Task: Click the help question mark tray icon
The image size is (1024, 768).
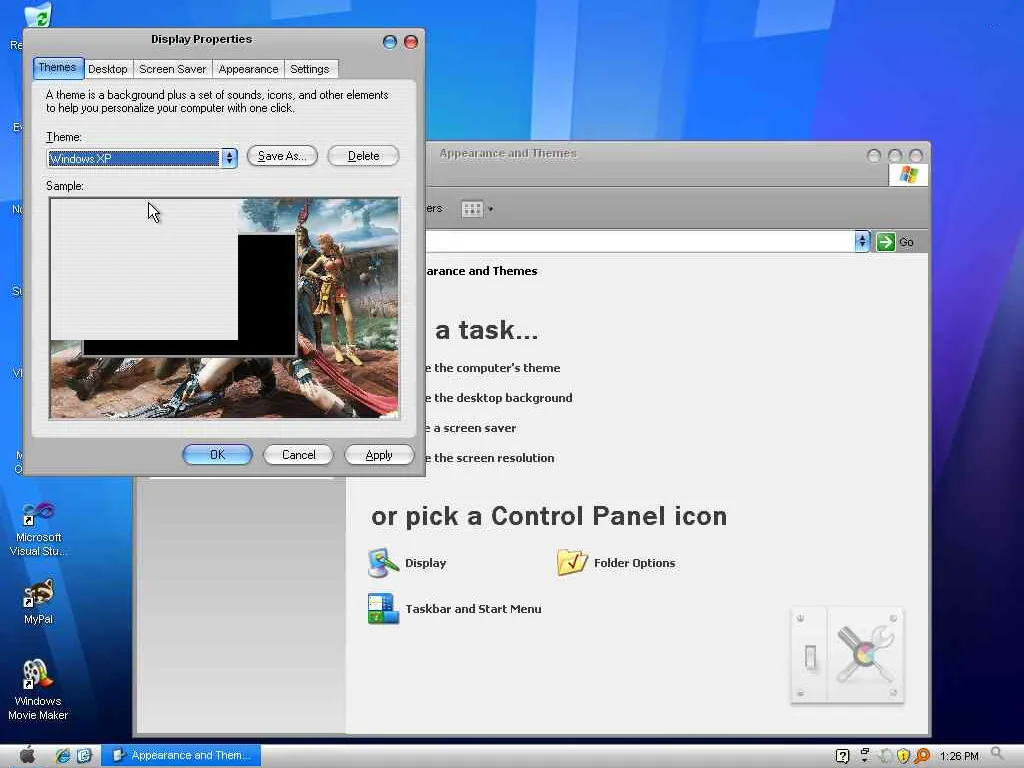Action: point(842,756)
